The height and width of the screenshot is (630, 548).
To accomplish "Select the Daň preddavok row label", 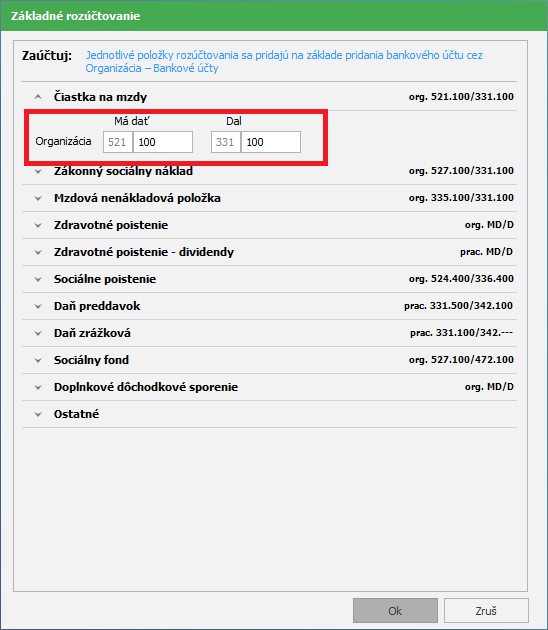I will tap(97, 306).
